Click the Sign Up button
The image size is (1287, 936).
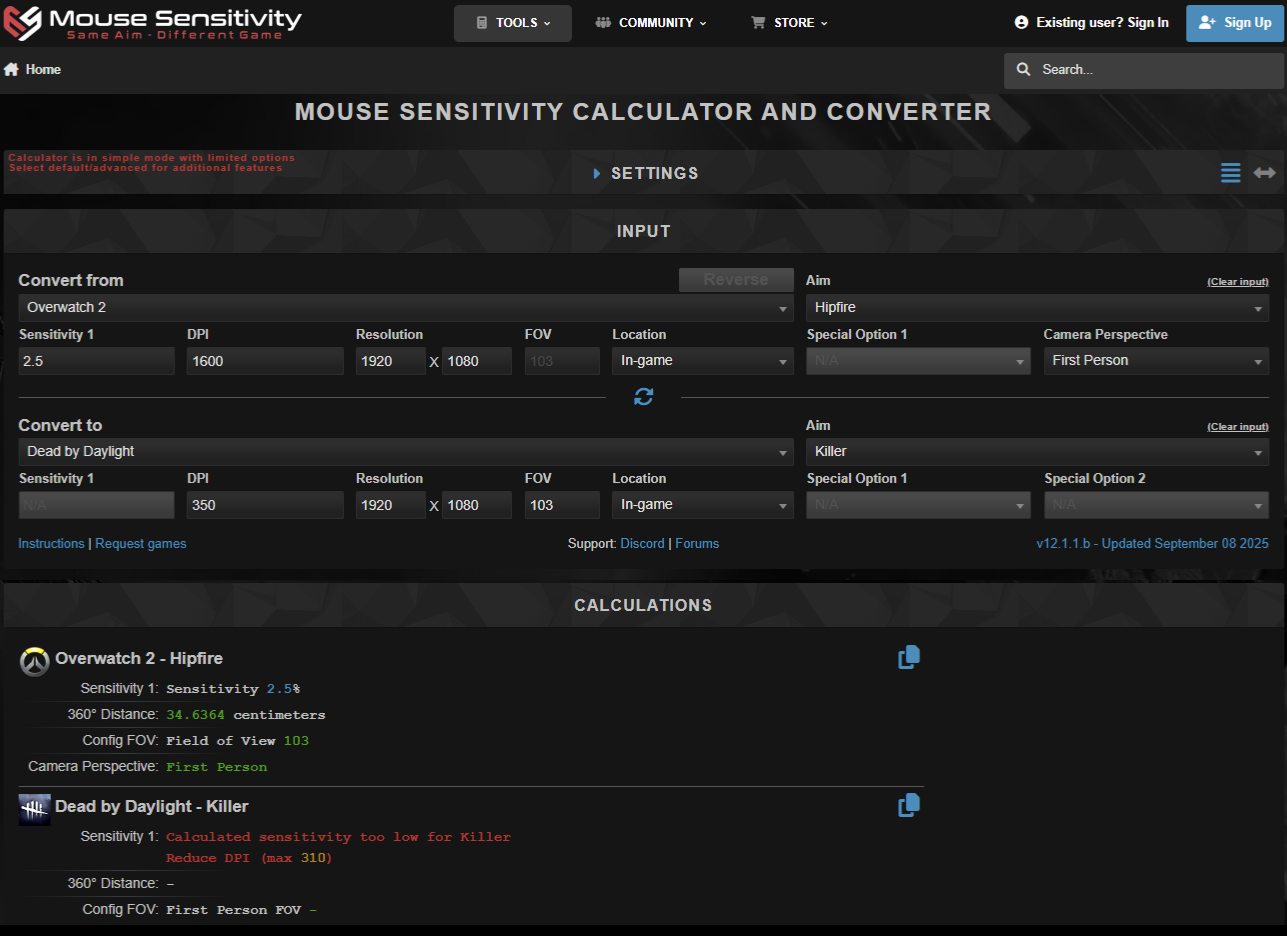coord(1235,23)
